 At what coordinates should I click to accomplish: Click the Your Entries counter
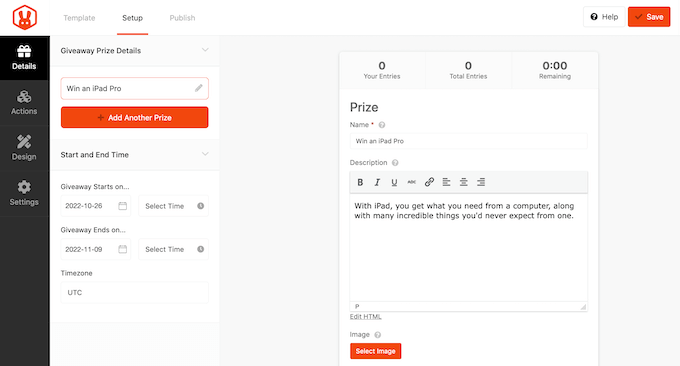[382, 70]
